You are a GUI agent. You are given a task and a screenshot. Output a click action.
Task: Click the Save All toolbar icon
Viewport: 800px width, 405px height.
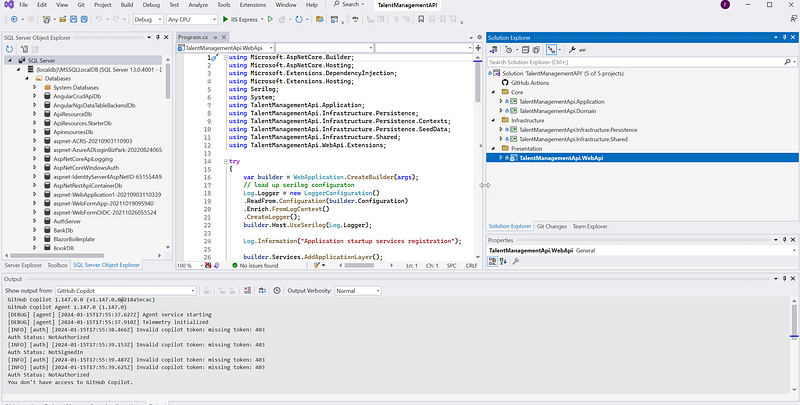click(84, 19)
